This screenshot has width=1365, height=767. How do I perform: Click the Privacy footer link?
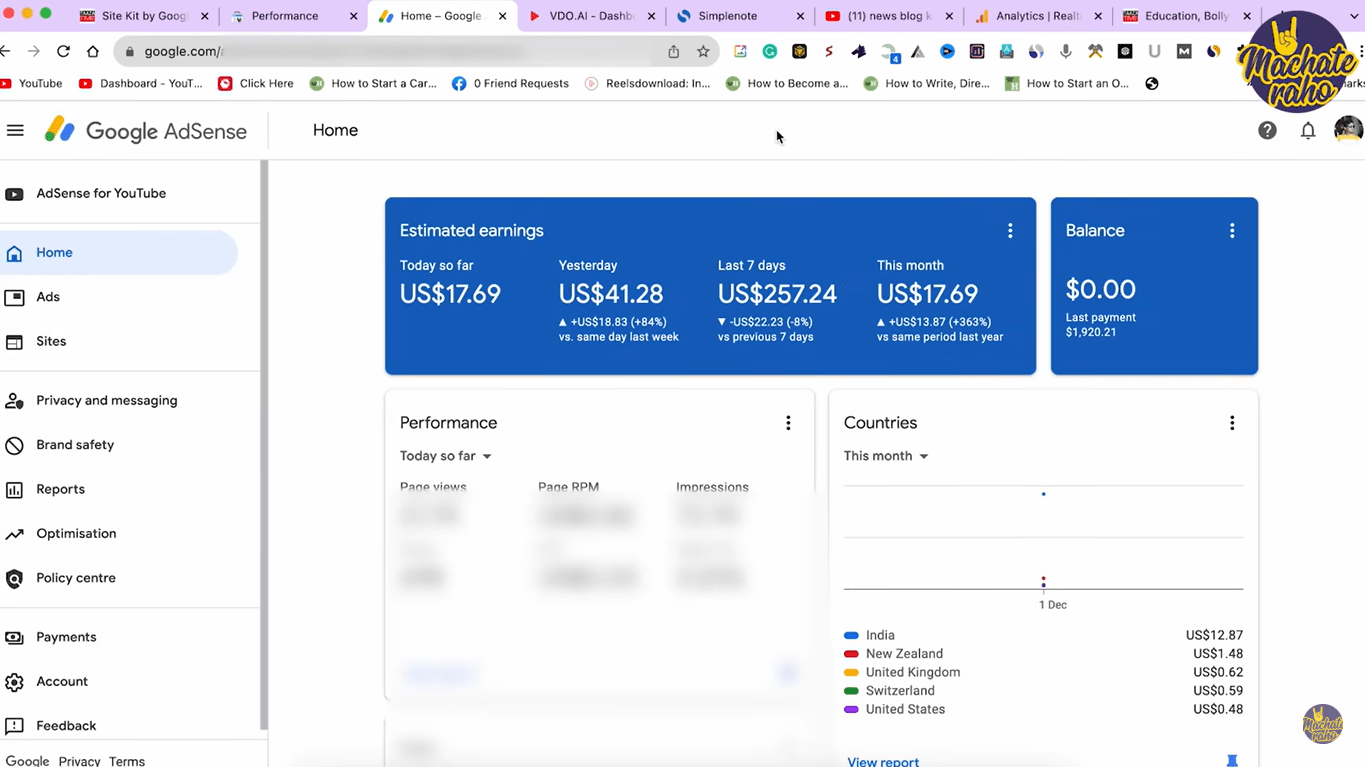coord(79,761)
